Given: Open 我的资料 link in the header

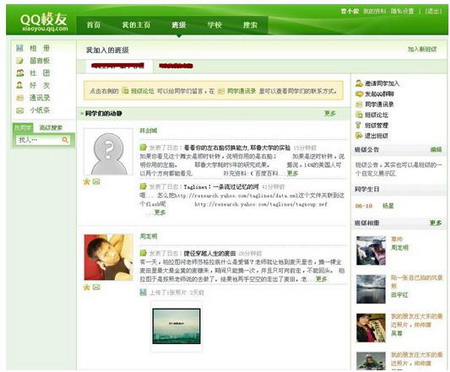Looking at the screenshot, I should click(374, 11).
